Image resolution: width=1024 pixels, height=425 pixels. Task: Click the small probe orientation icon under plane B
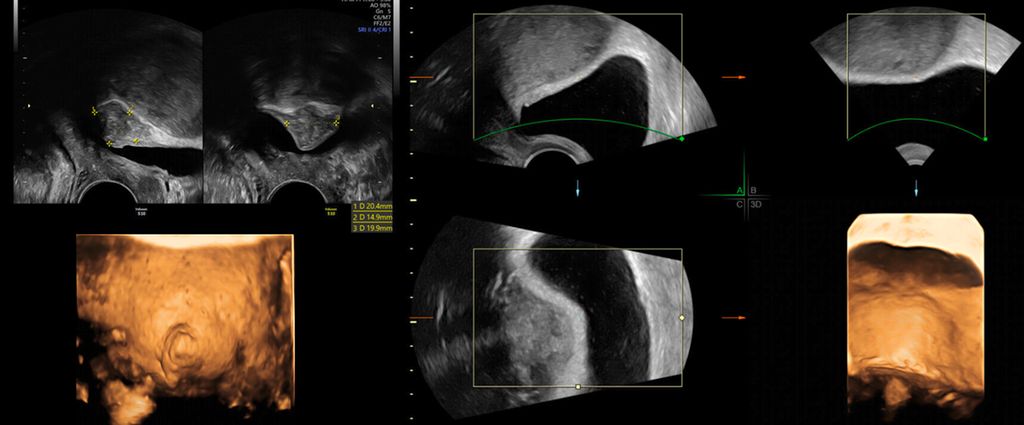point(916,154)
